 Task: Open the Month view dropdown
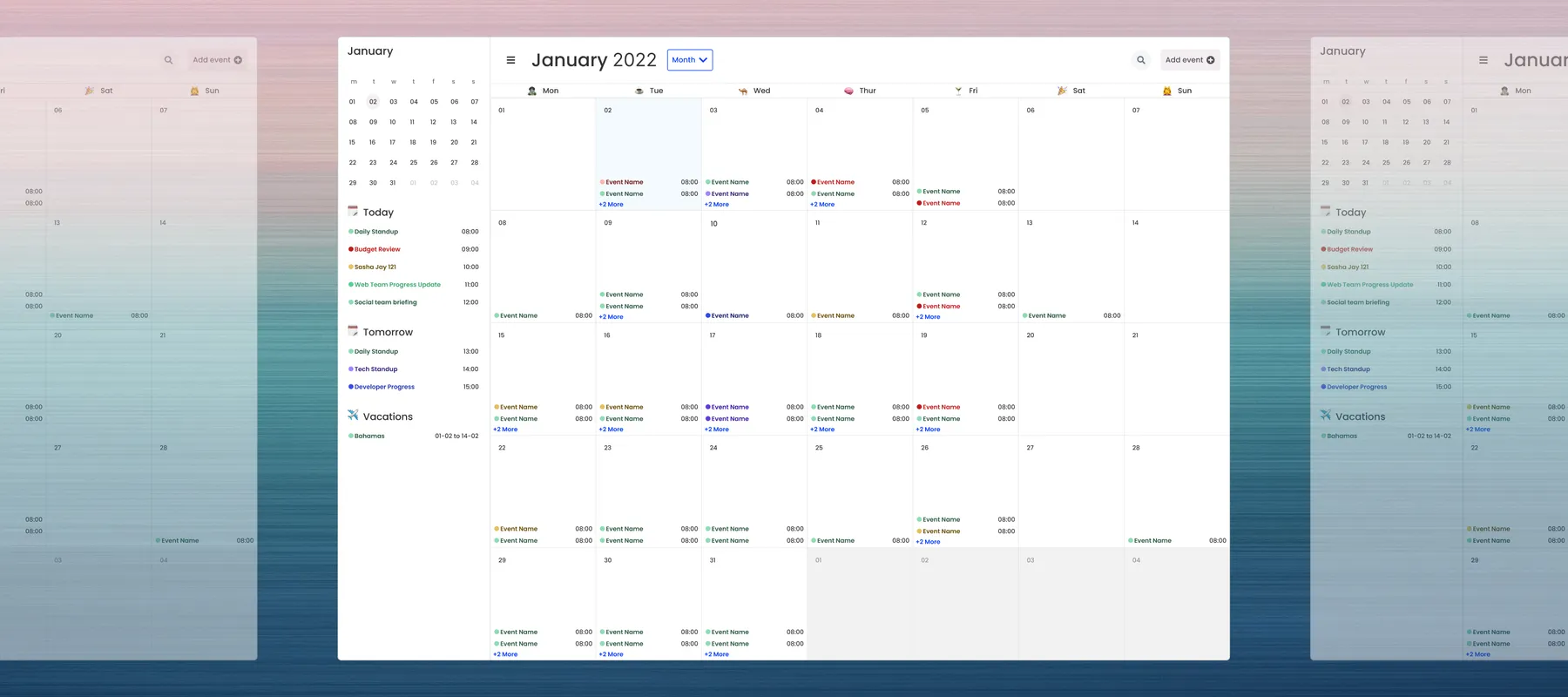pos(690,60)
